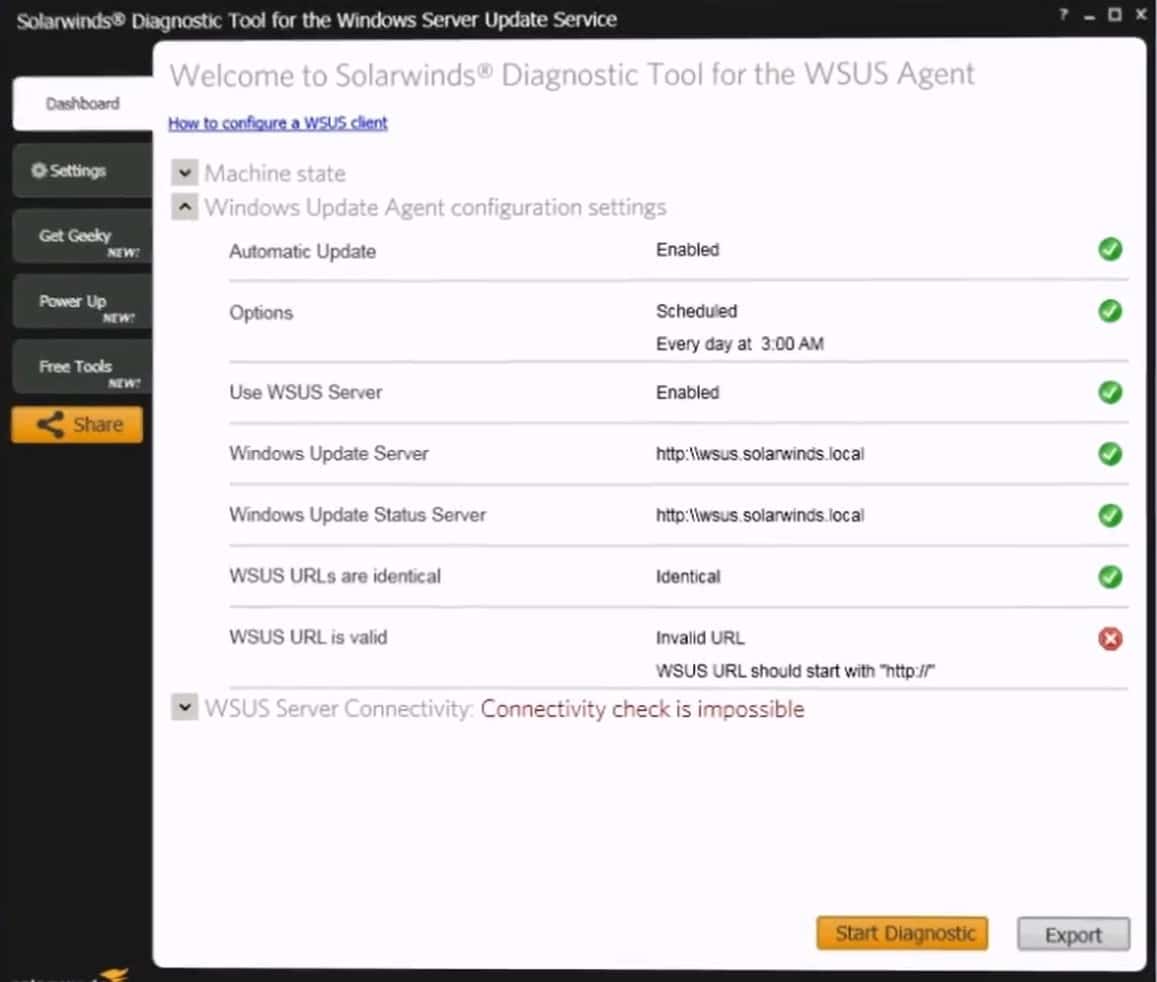Expand the Machine state section
1157x982 pixels.
(184, 173)
